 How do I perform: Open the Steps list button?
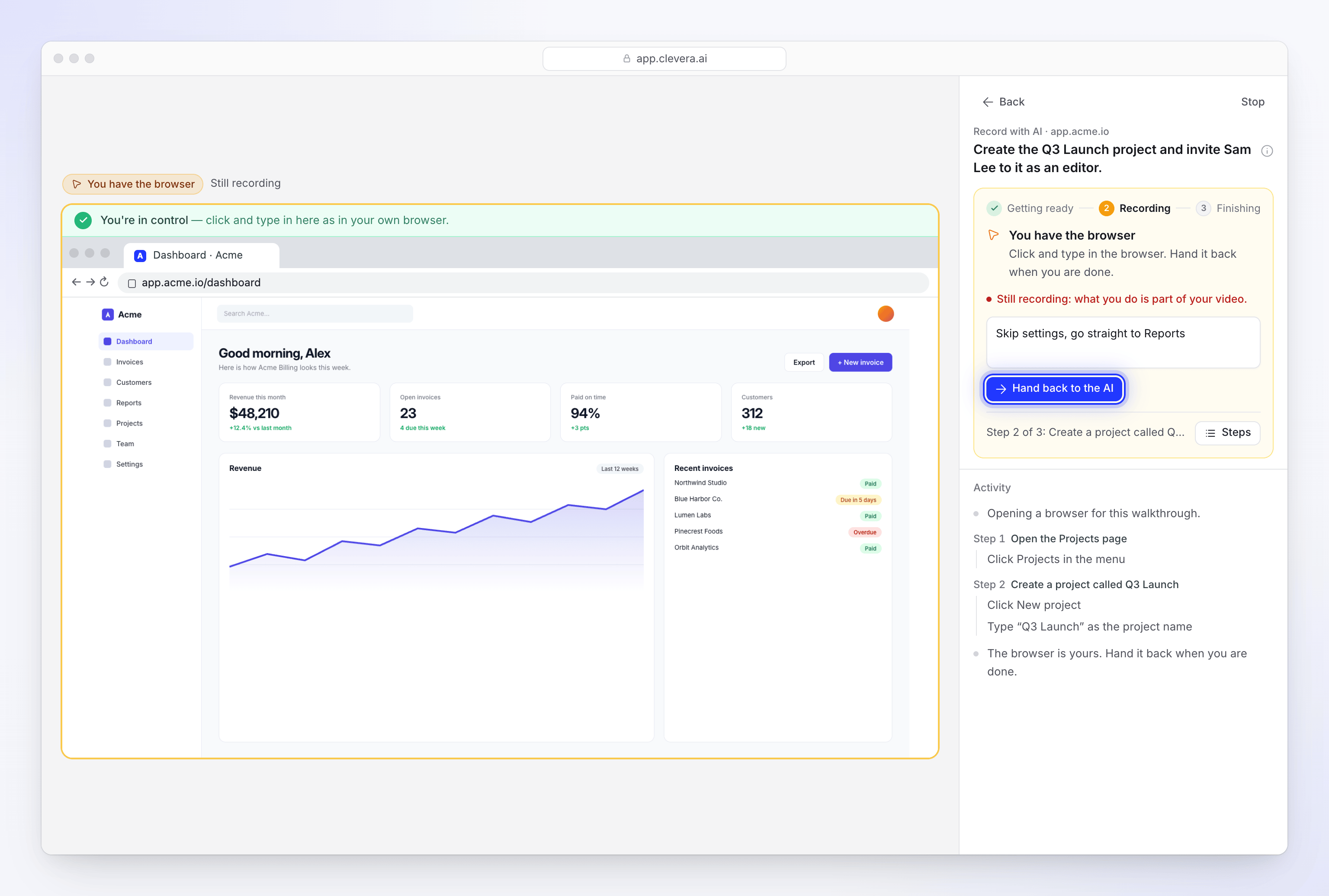coord(1227,432)
